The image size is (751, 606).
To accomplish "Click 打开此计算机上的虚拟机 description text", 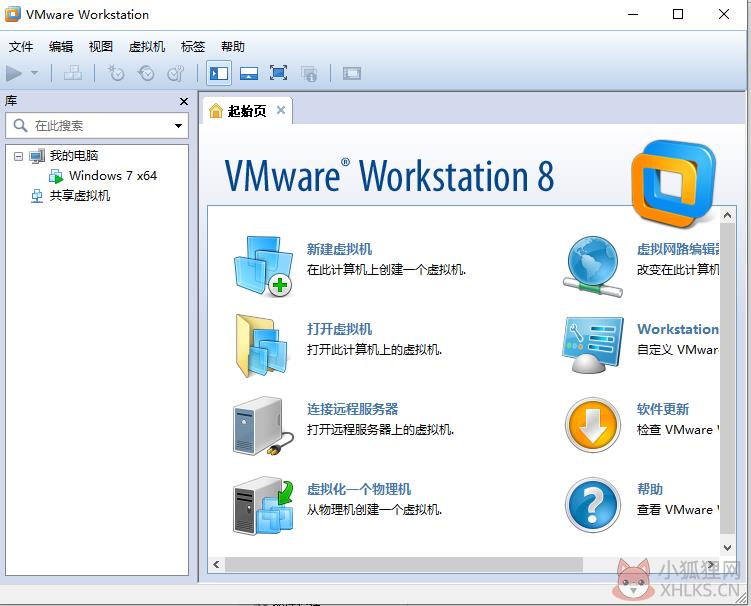I will pyautogui.click(x=374, y=350).
